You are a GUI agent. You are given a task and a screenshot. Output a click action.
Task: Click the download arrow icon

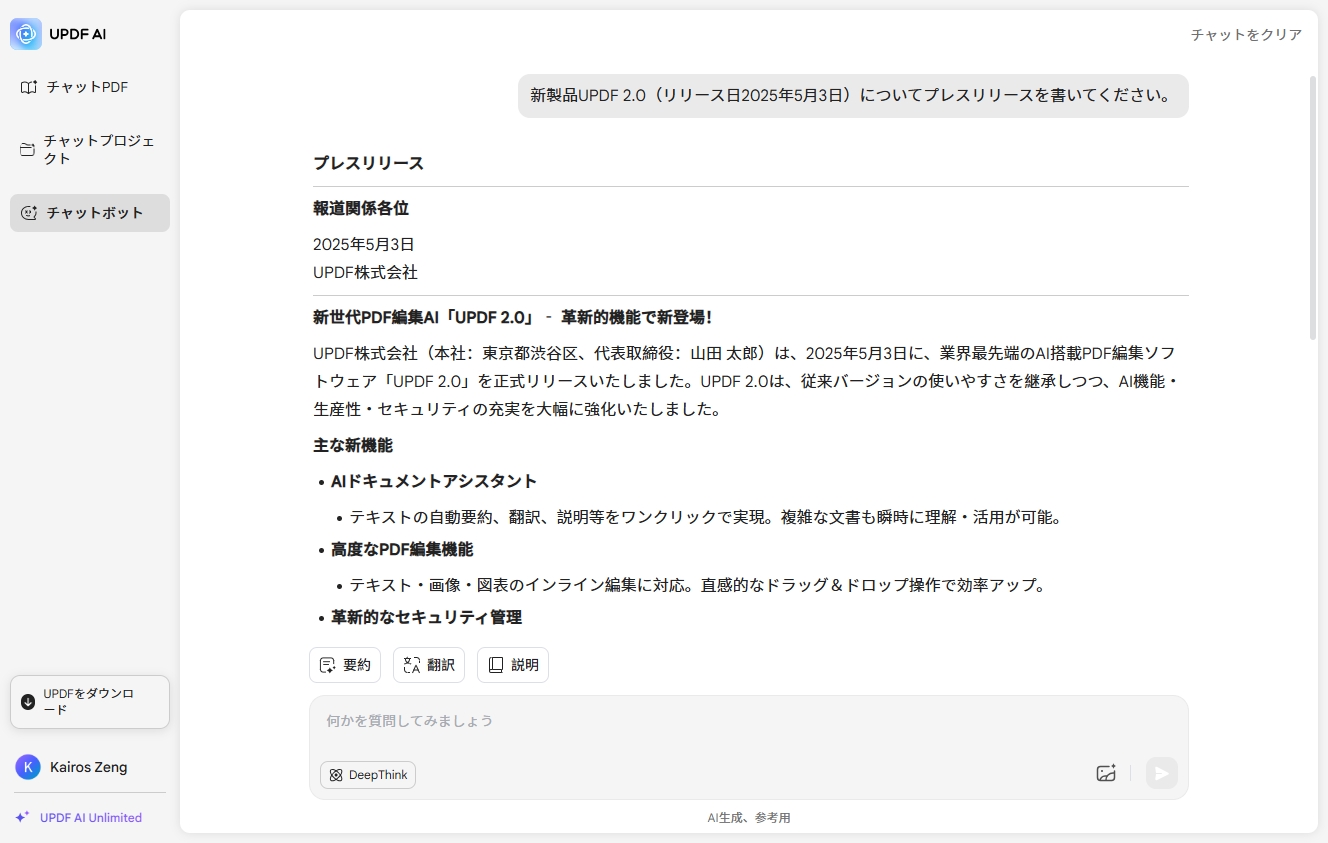coord(28,702)
